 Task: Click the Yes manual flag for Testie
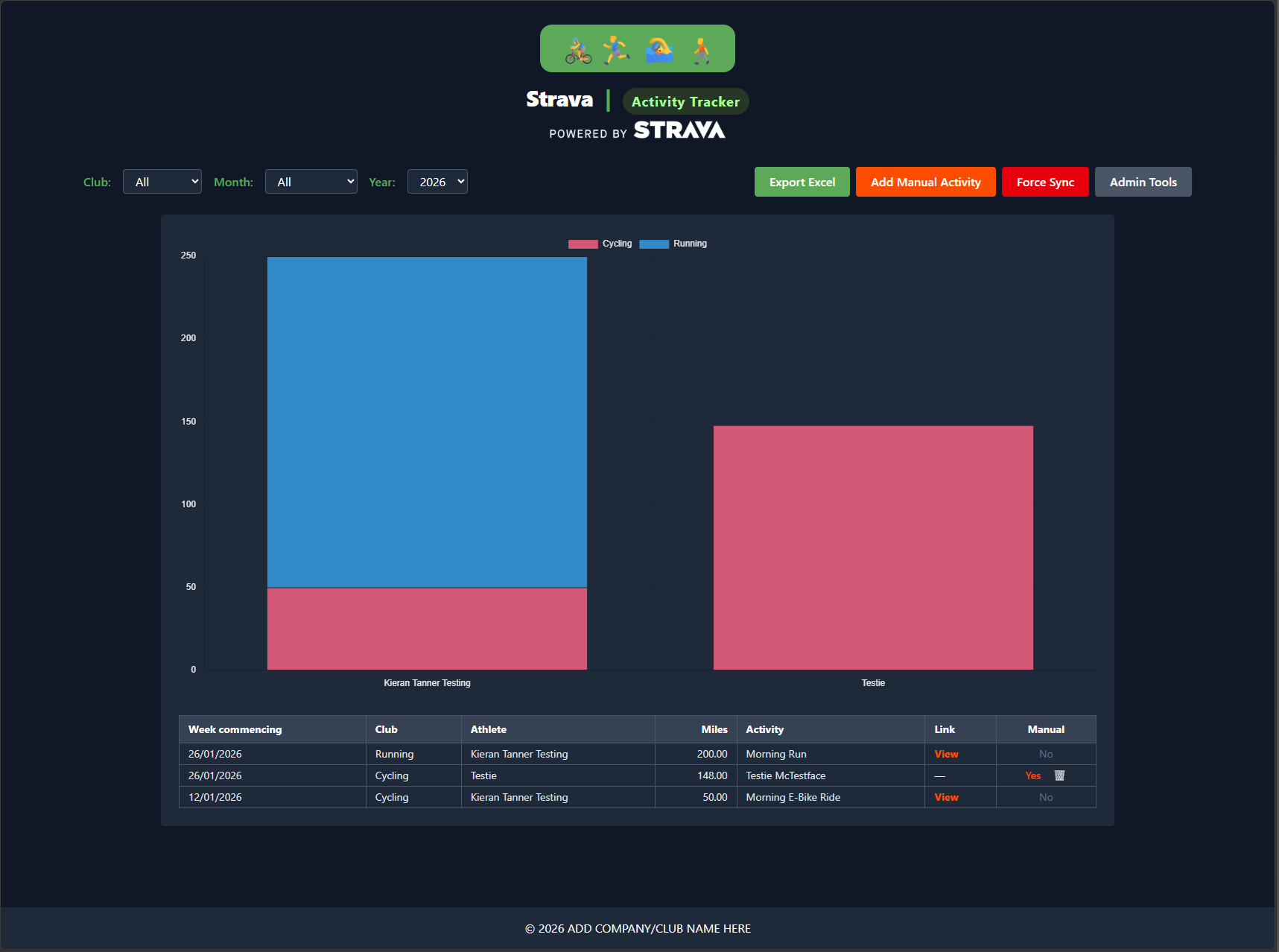coord(1032,775)
